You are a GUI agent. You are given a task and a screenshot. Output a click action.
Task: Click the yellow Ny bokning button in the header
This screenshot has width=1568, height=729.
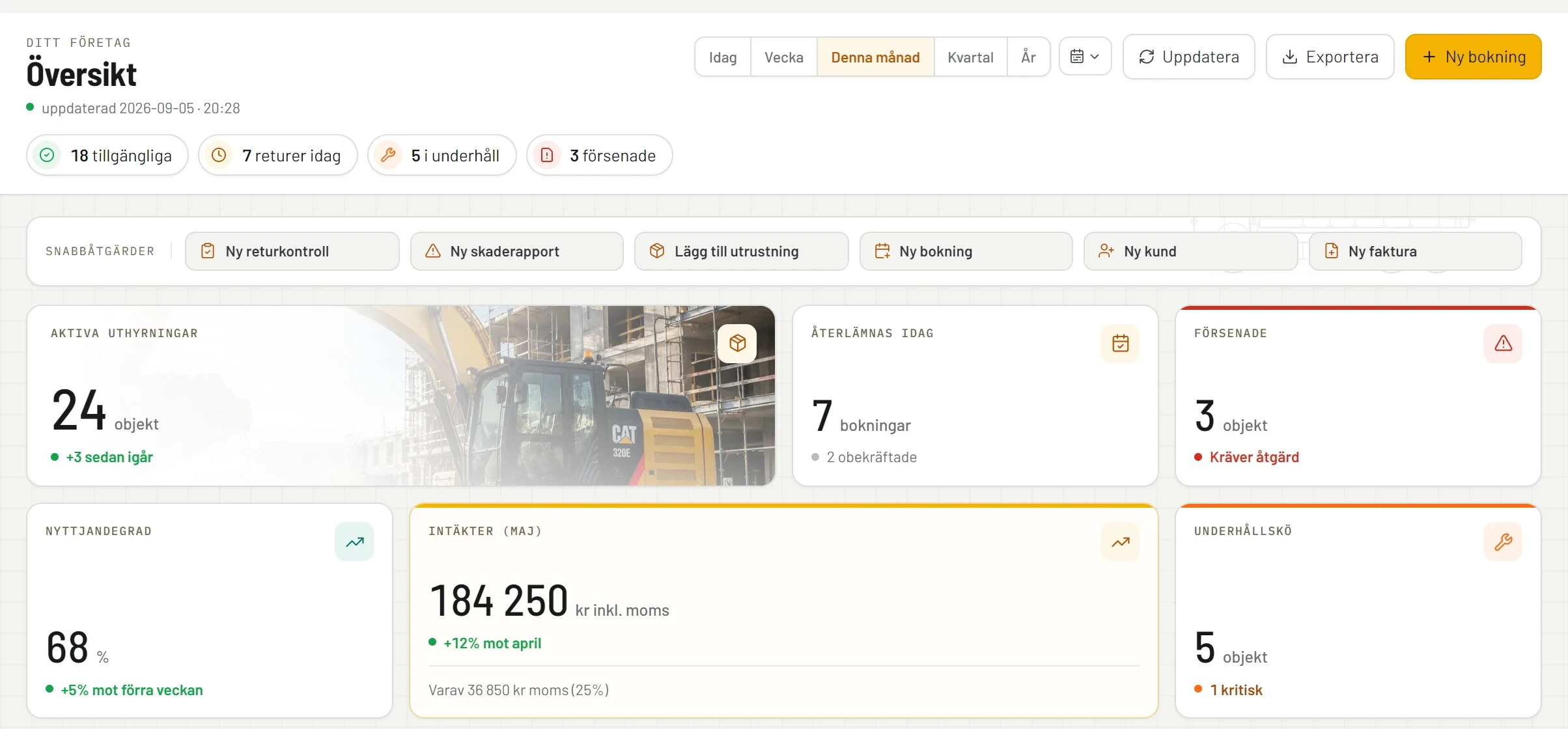coord(1473,57)
